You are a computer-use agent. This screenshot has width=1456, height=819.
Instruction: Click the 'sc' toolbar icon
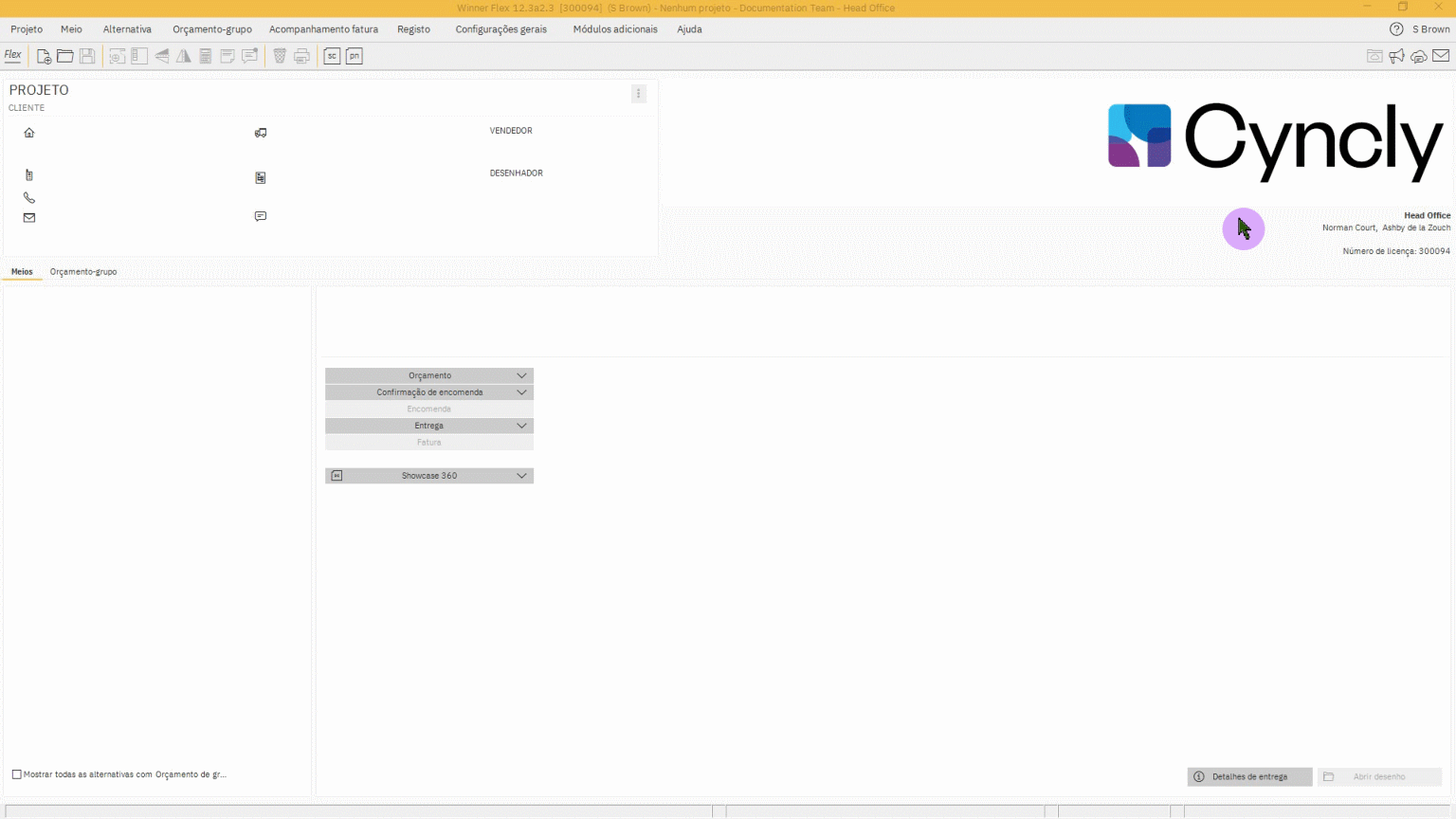pyautogui.click(x=332, y=56)
